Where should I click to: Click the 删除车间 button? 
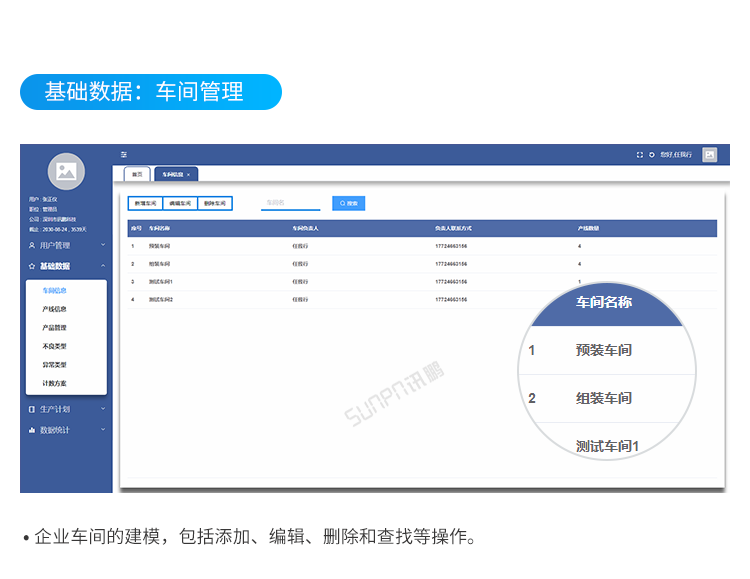coord(214,203)
